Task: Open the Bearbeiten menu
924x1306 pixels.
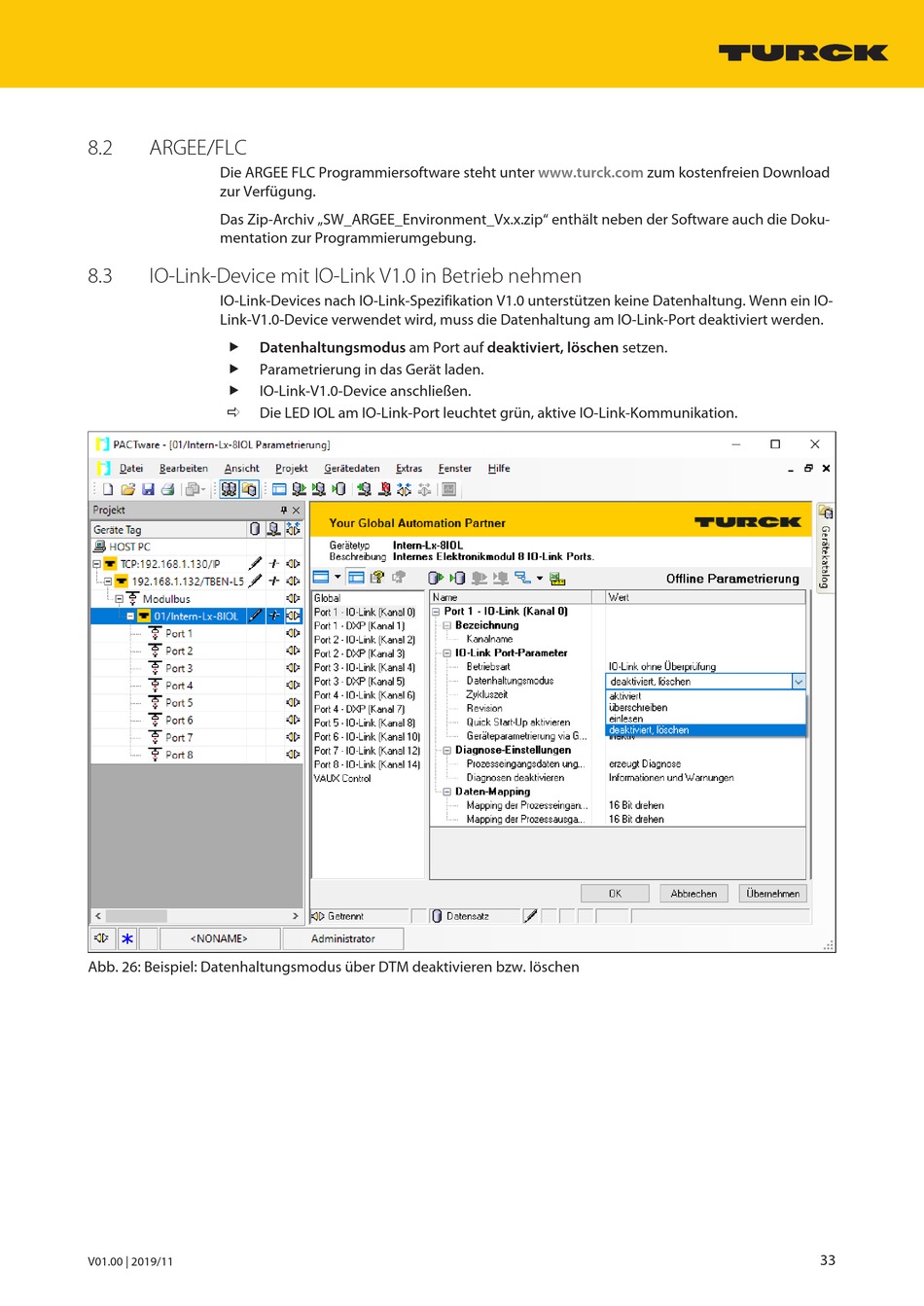Action: coord(184,469)
